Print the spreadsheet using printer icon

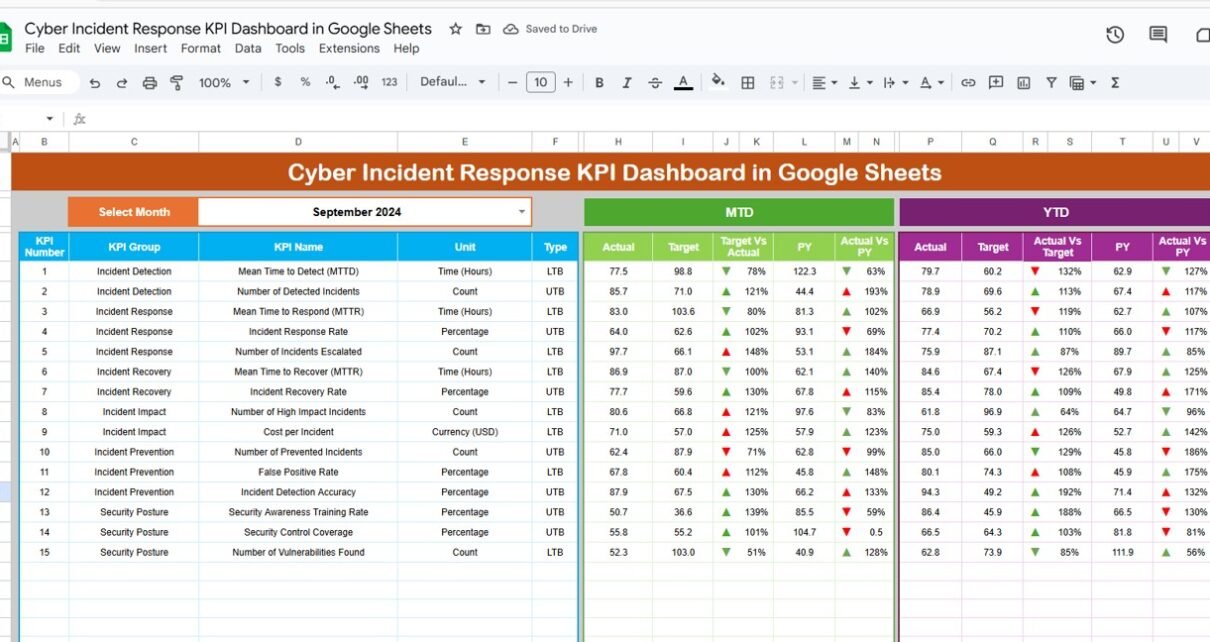150,83
